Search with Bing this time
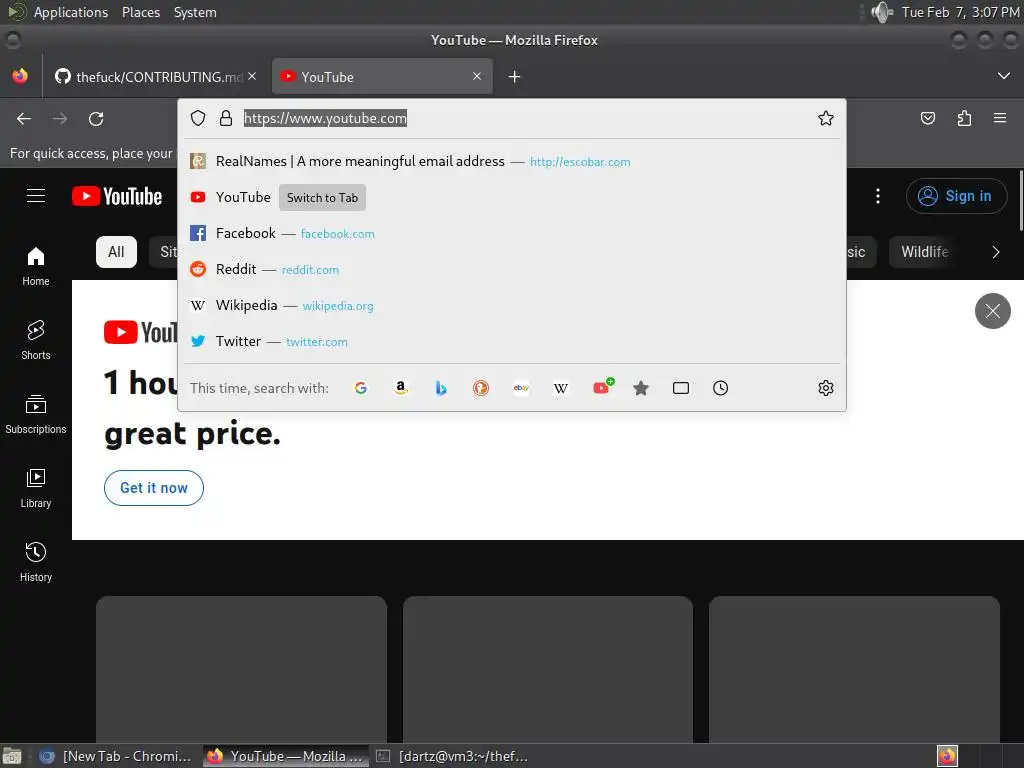Image resolution: width=1024 pixels, height=768 pixels. tap(441, 388)
